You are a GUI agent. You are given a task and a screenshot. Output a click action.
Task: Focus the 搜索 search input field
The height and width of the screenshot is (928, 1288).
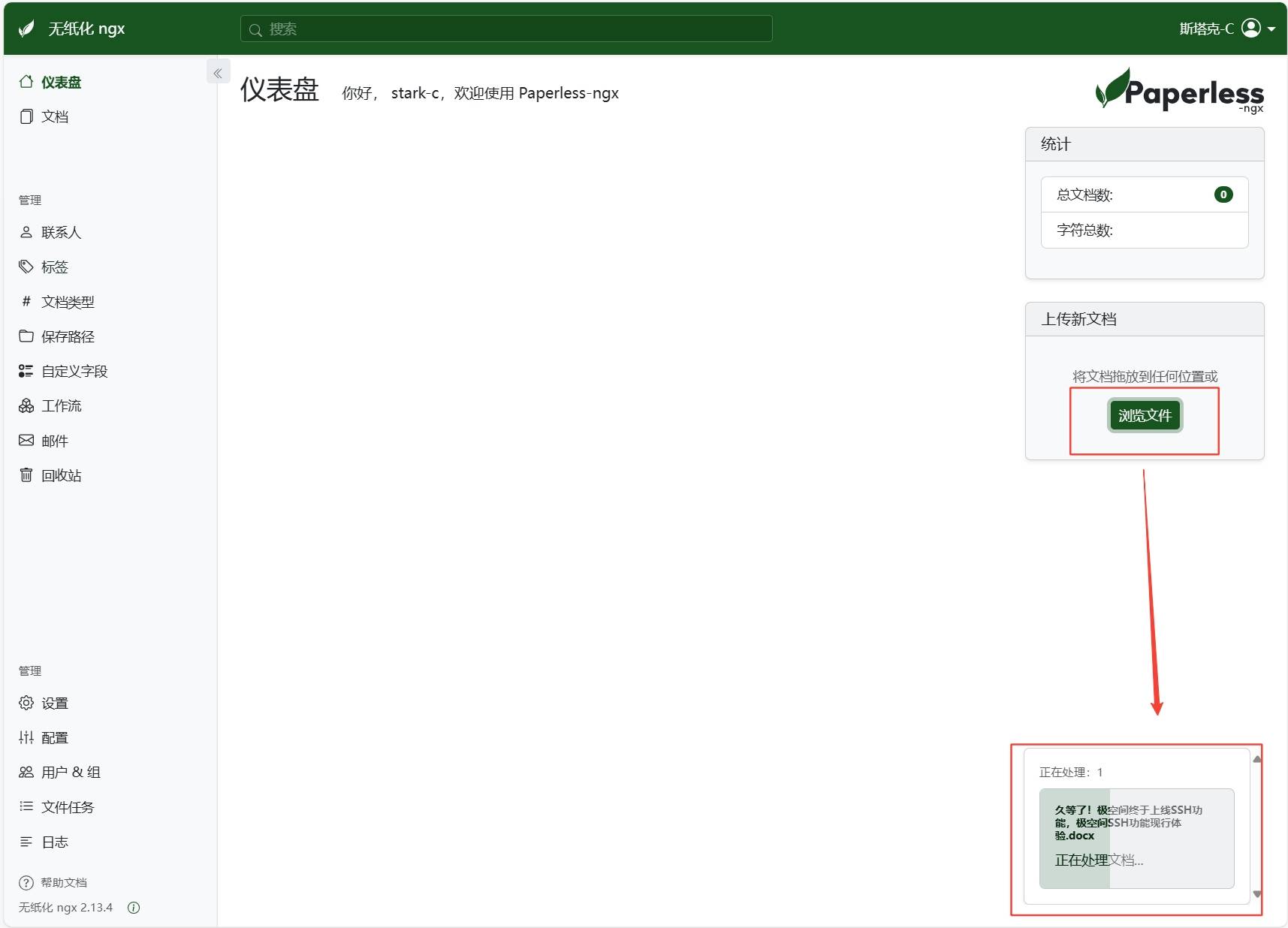[x=506, y=29]
